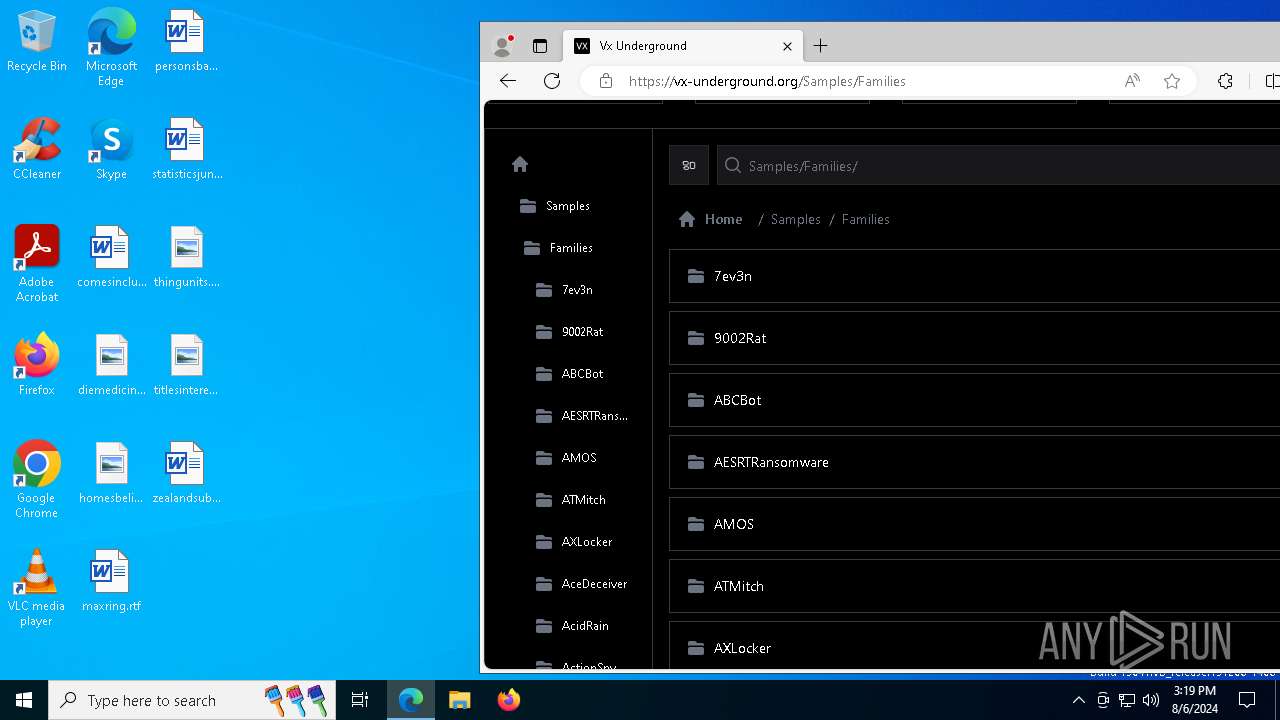Open the volume control in tray
The width and height of the screenshot is (1280, 720).
coord(1150,700)
